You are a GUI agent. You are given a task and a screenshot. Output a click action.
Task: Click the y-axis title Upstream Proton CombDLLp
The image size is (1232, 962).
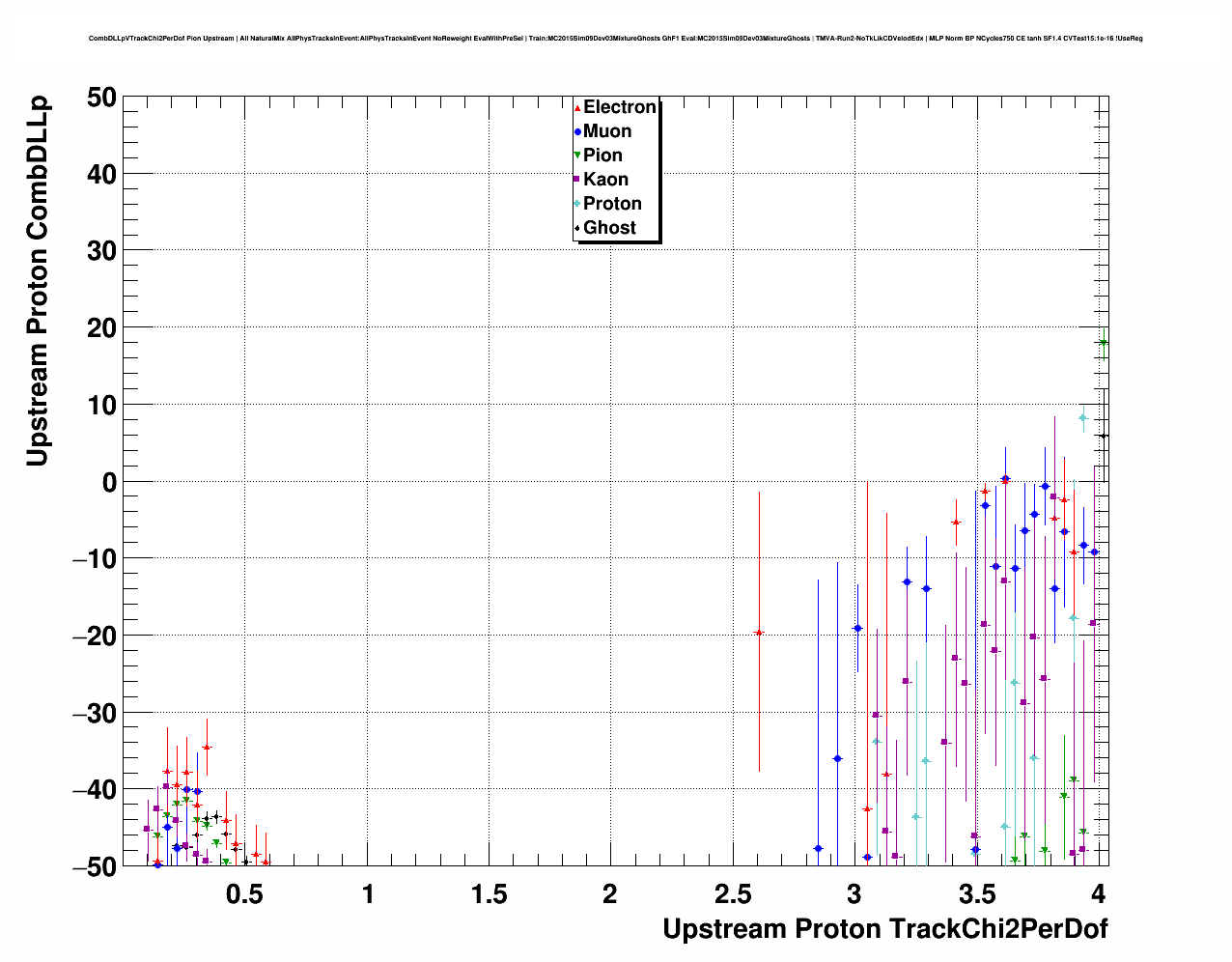[37, 281]
